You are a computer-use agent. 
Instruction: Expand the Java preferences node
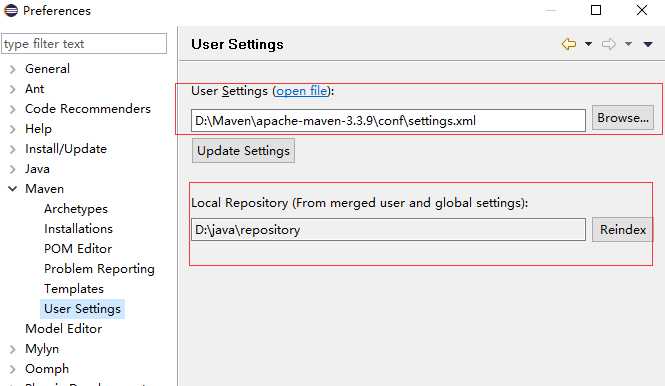13,169
